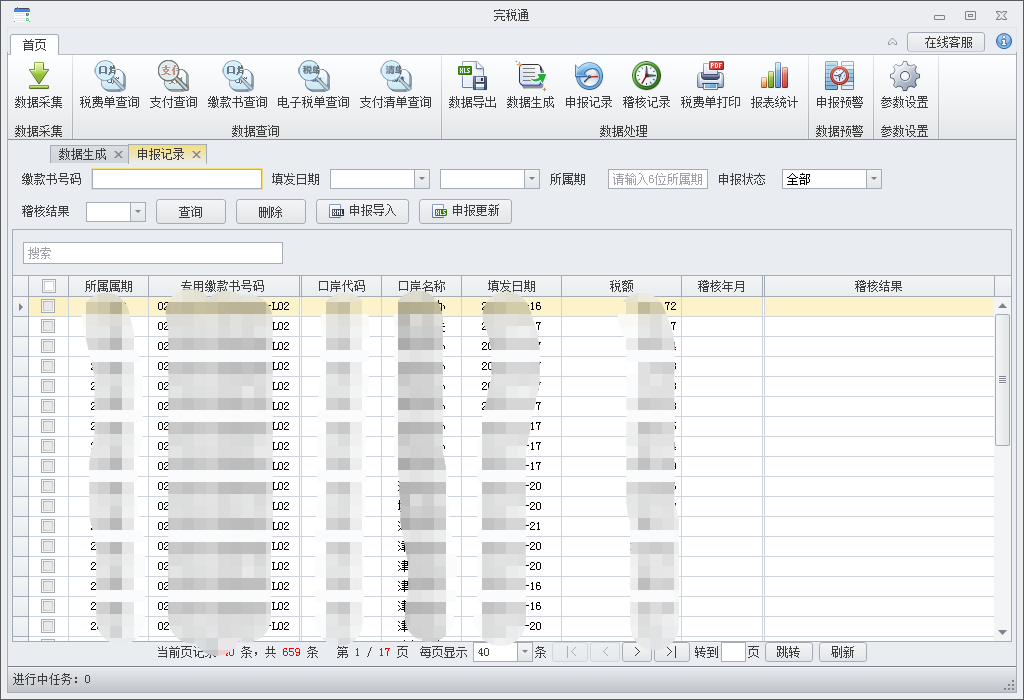
Task: Click the 申报更新 update button
Action: [465, 211]
